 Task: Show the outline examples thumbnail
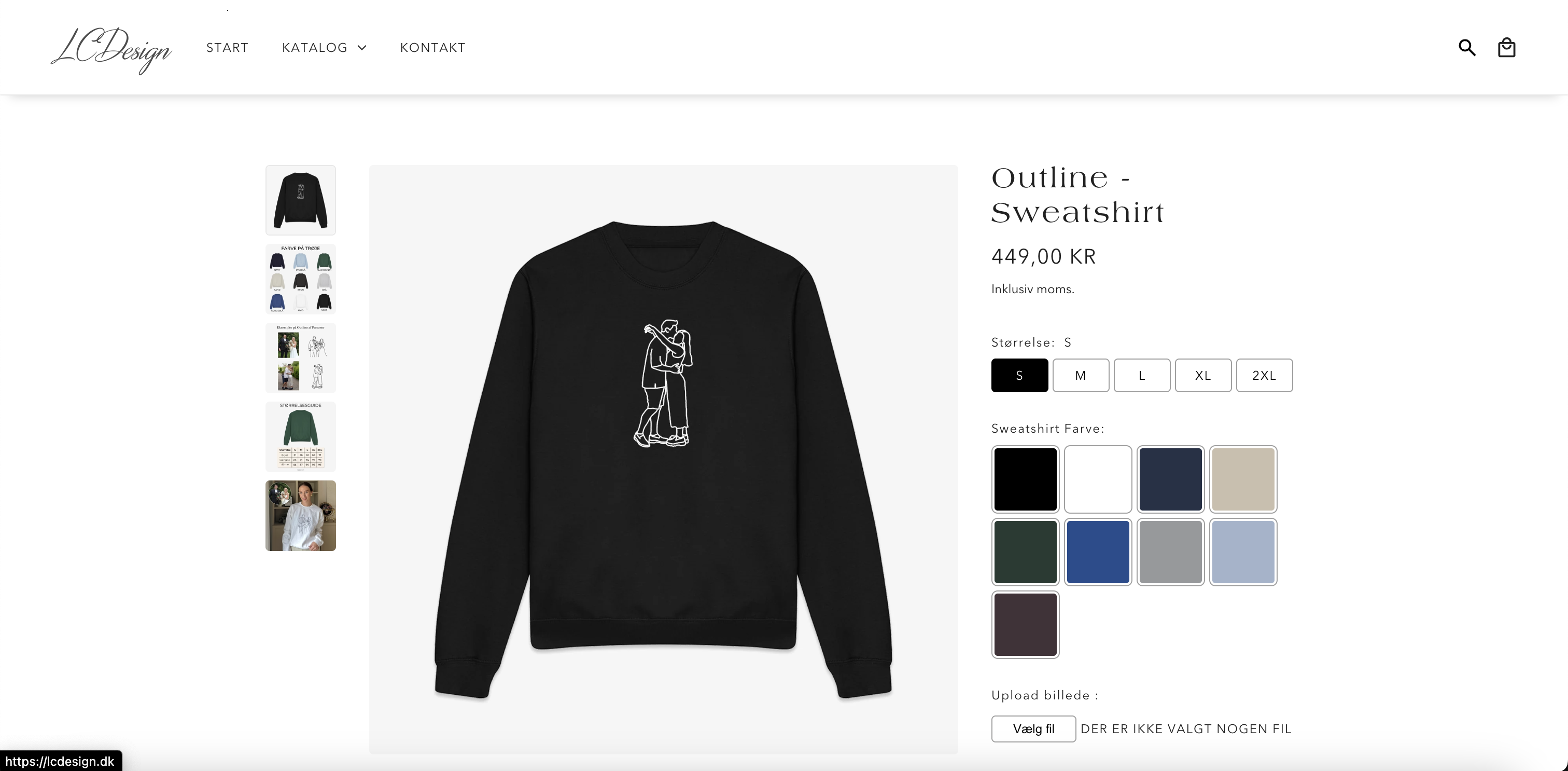click(301, 358)
